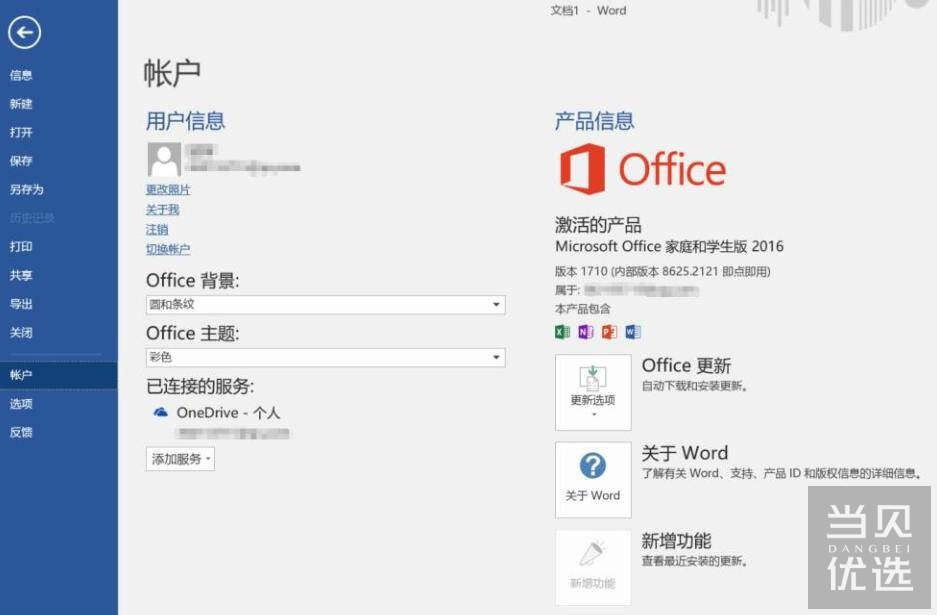
Task: Select 打印 in the sidebar
Action: pos(21,246)
